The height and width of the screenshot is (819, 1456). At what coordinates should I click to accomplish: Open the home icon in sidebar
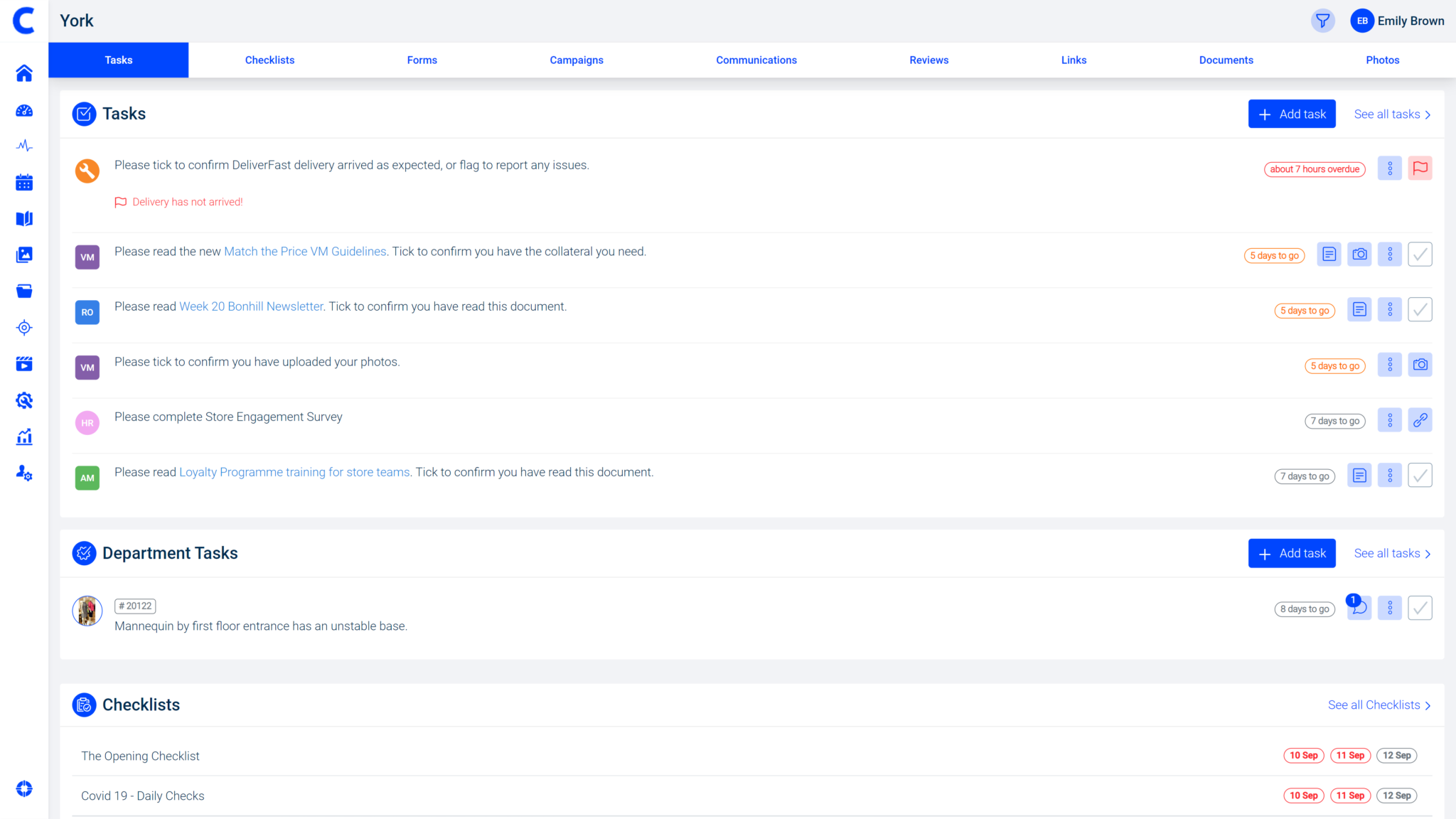click(x=24, y=73)
